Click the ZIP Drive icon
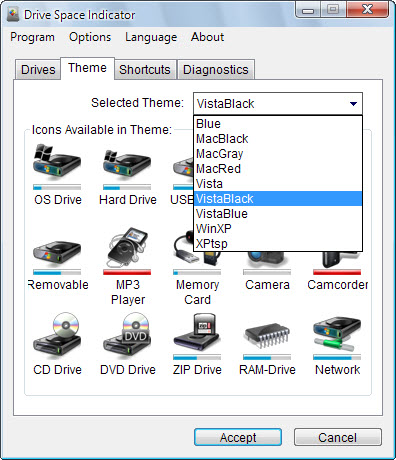This screenshot has height=460, width=396. (197, 332)
